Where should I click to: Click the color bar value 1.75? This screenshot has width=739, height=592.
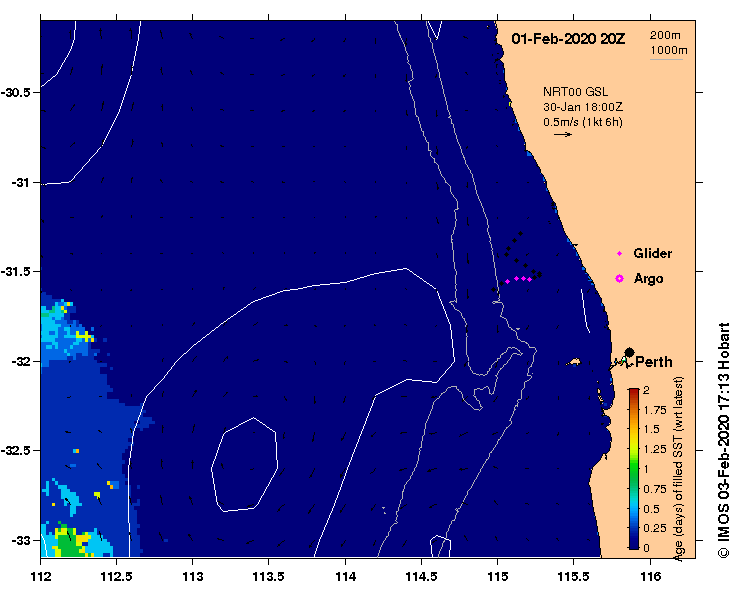655,410
